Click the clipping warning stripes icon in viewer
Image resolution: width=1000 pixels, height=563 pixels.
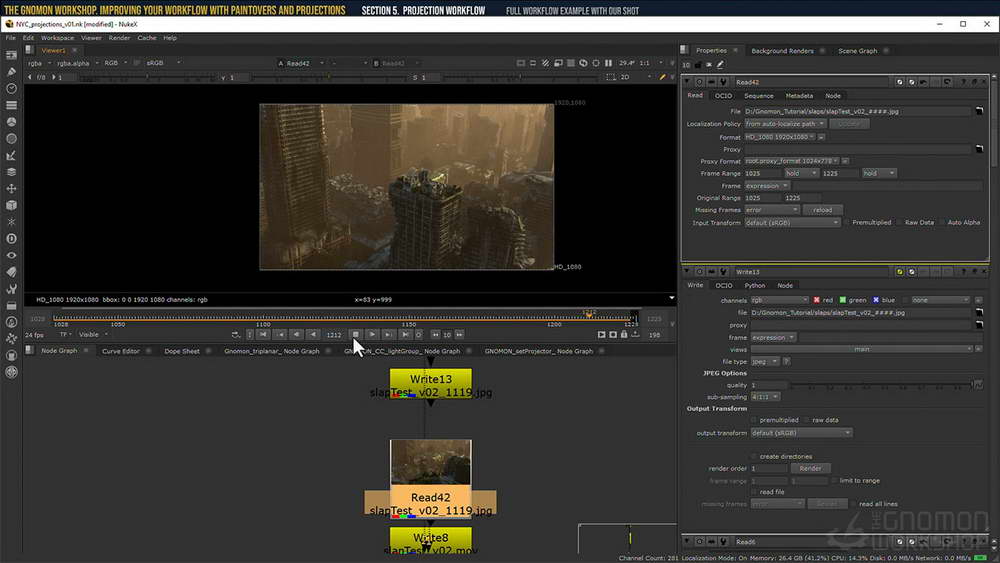point(545,63)
